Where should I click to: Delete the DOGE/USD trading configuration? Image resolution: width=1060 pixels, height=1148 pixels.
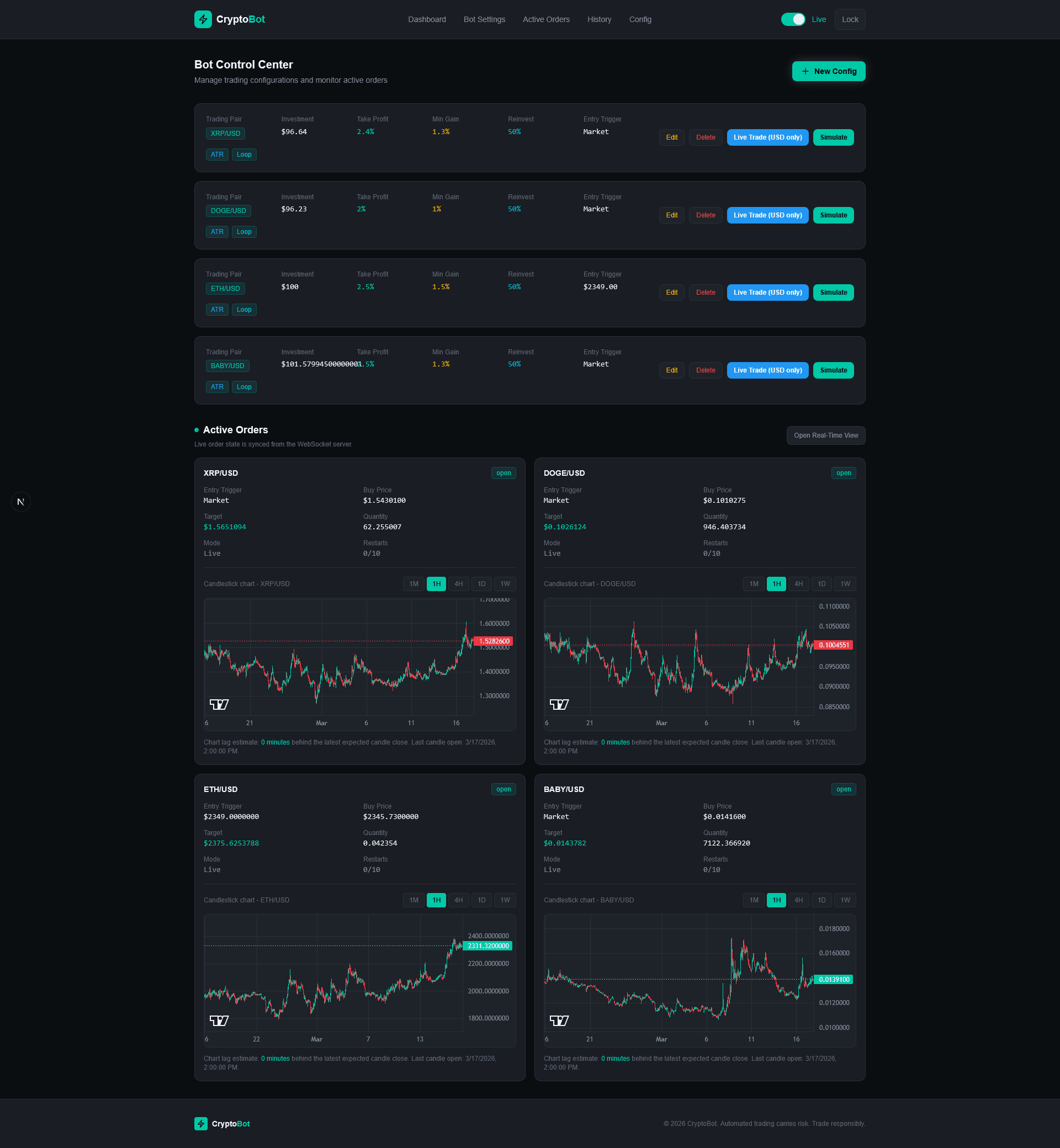click(x=706, y=215)
